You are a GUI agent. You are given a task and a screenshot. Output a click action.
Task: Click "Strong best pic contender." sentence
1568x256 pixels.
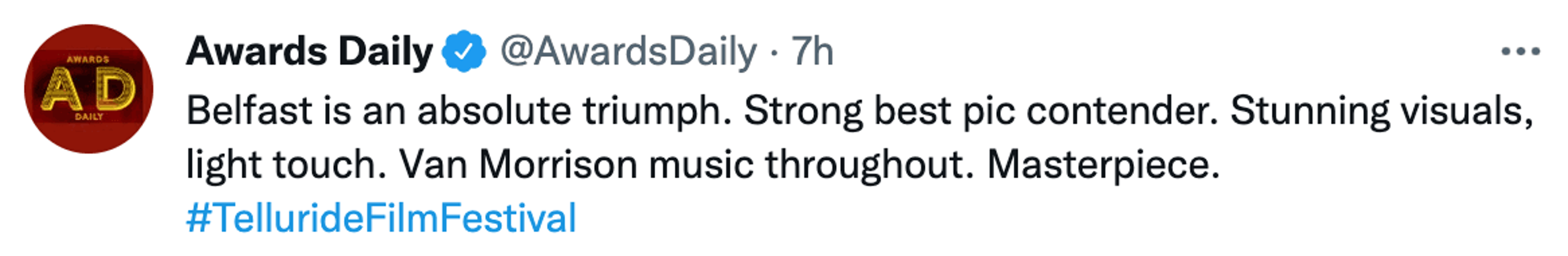tap(980, 111)
